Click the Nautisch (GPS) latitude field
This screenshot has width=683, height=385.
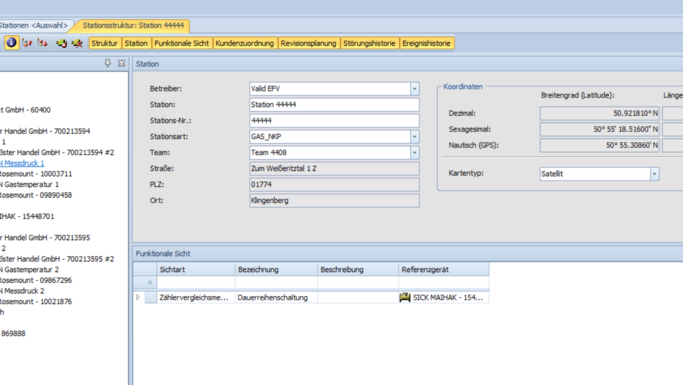coord(599,145)
